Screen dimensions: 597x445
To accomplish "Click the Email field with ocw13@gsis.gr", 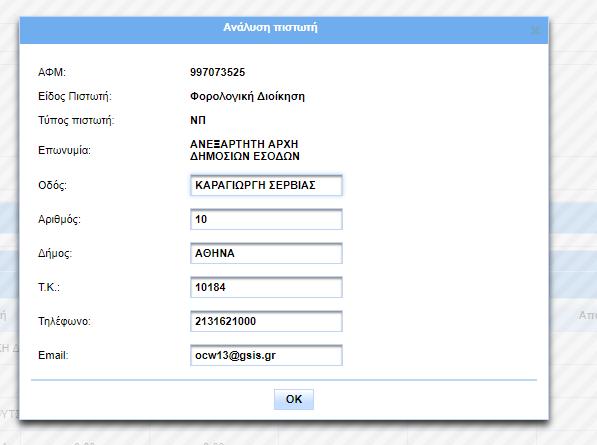I will point(266,355).
